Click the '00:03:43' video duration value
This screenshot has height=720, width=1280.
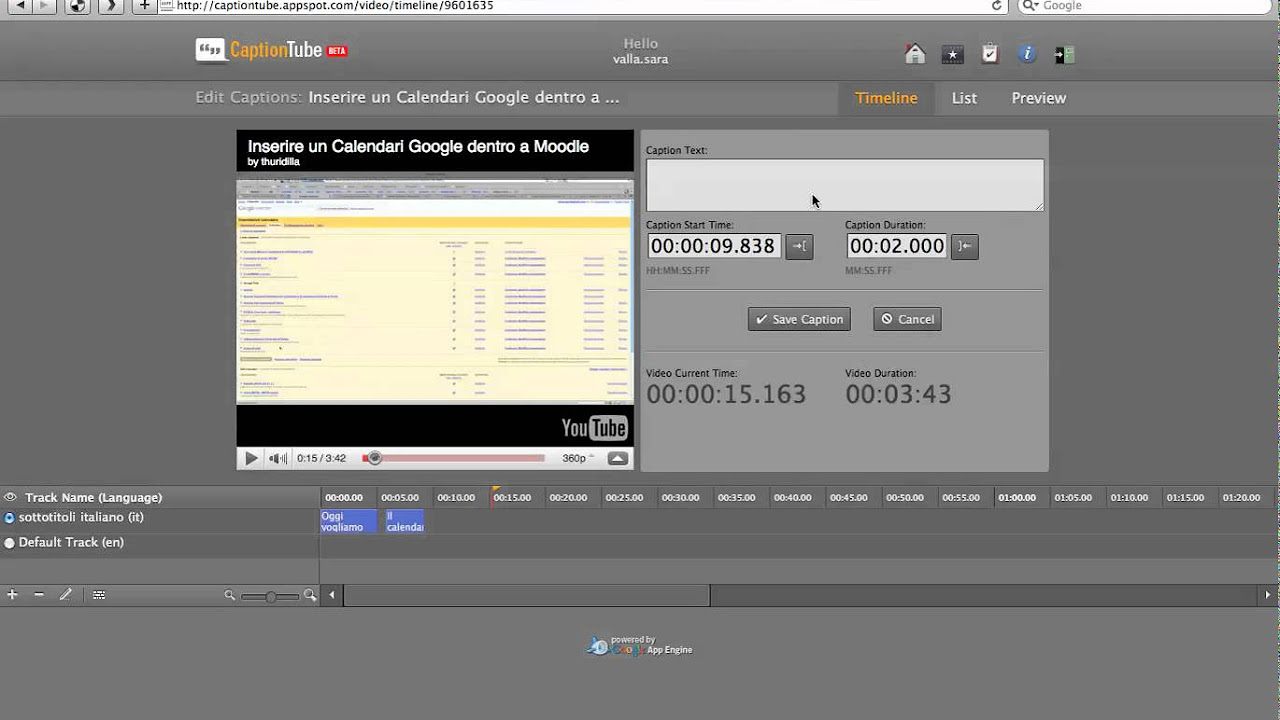click(x=898, y=394)
